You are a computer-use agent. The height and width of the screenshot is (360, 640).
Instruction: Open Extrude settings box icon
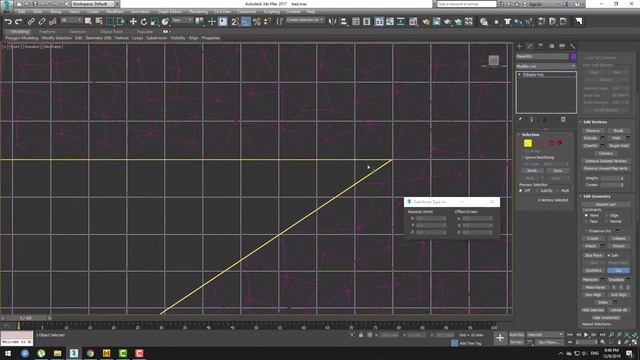click(602, 138)
